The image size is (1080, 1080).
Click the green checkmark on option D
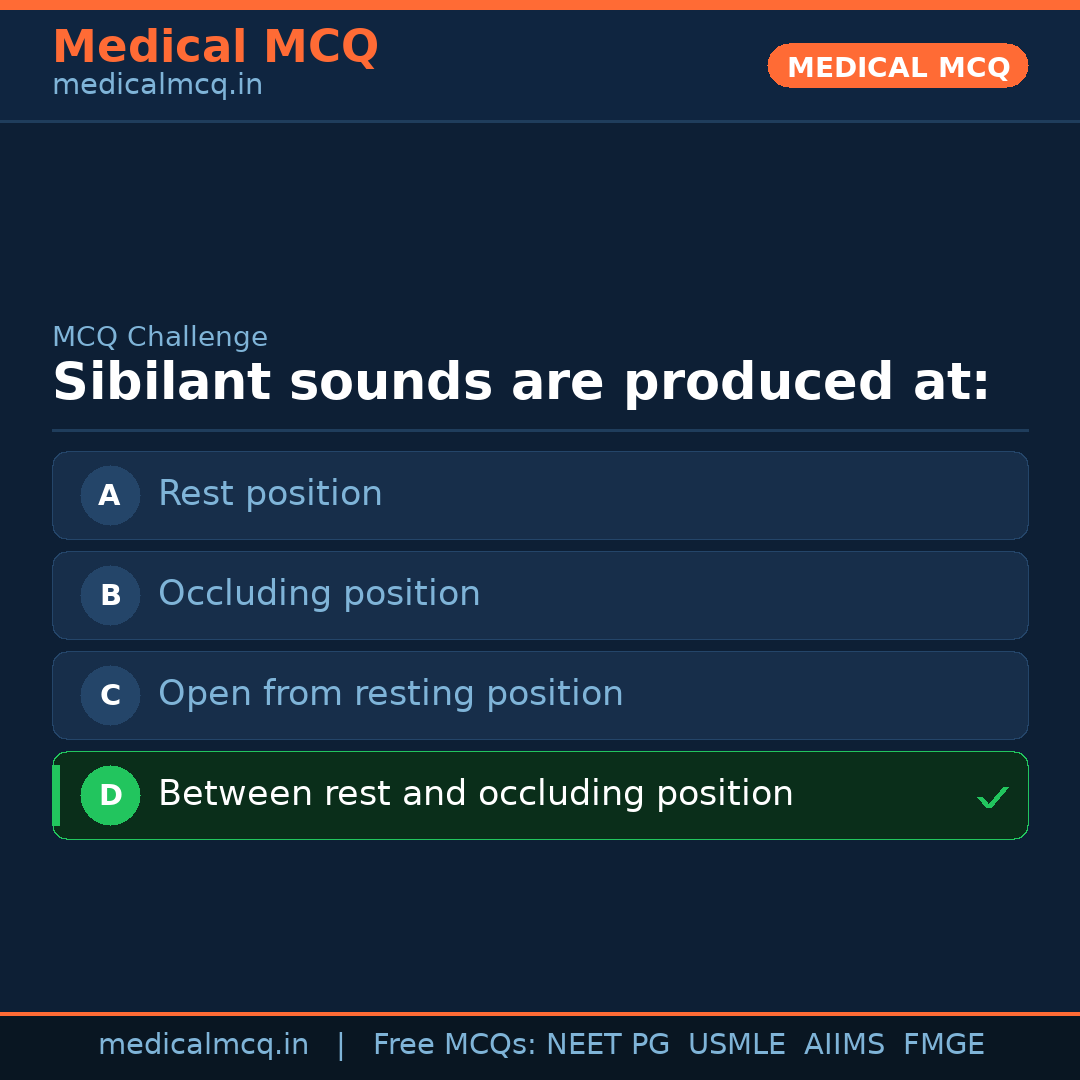coord(992,797)
